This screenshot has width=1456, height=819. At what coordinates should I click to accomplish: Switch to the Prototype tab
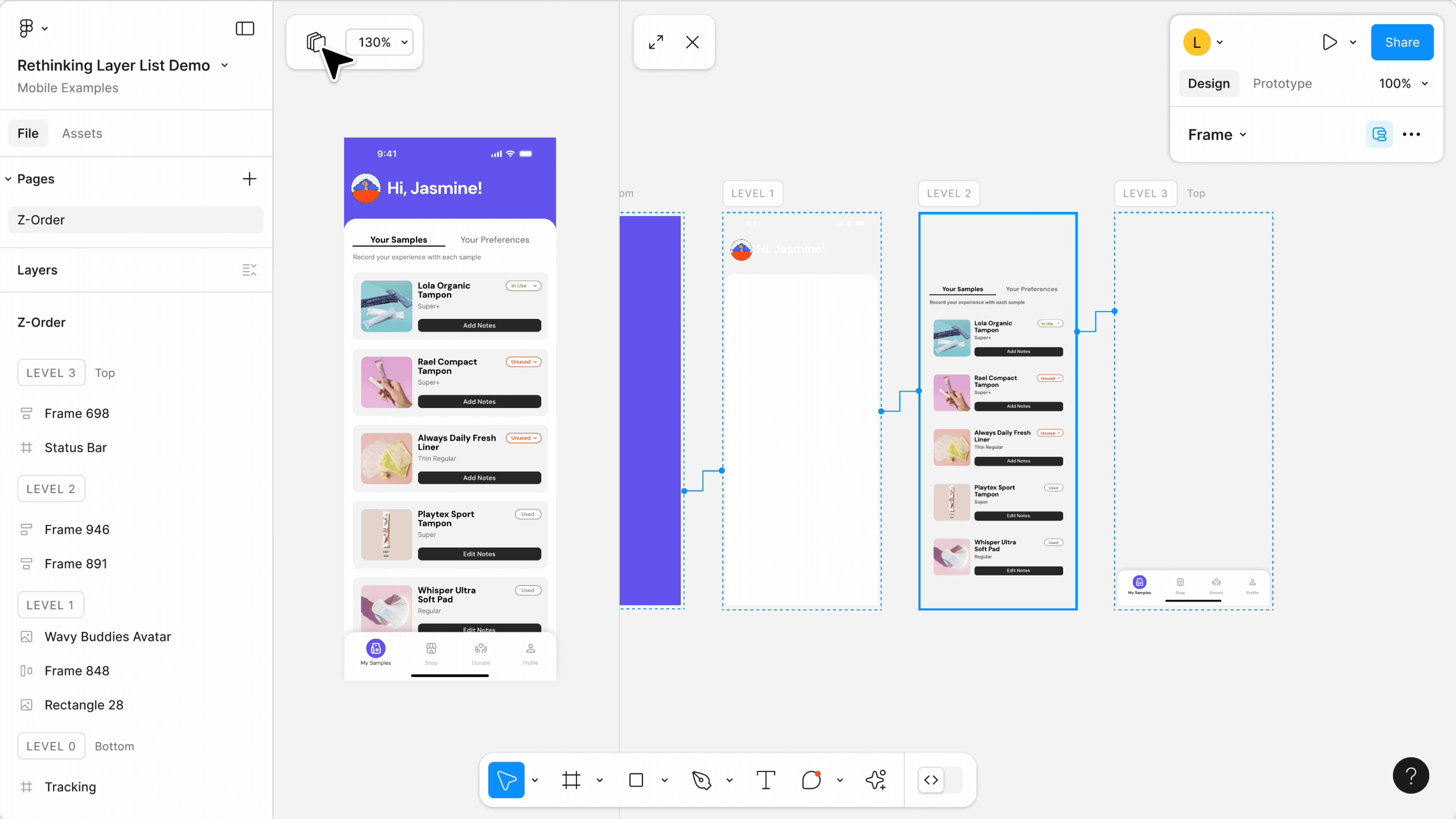click(1282, 84)
